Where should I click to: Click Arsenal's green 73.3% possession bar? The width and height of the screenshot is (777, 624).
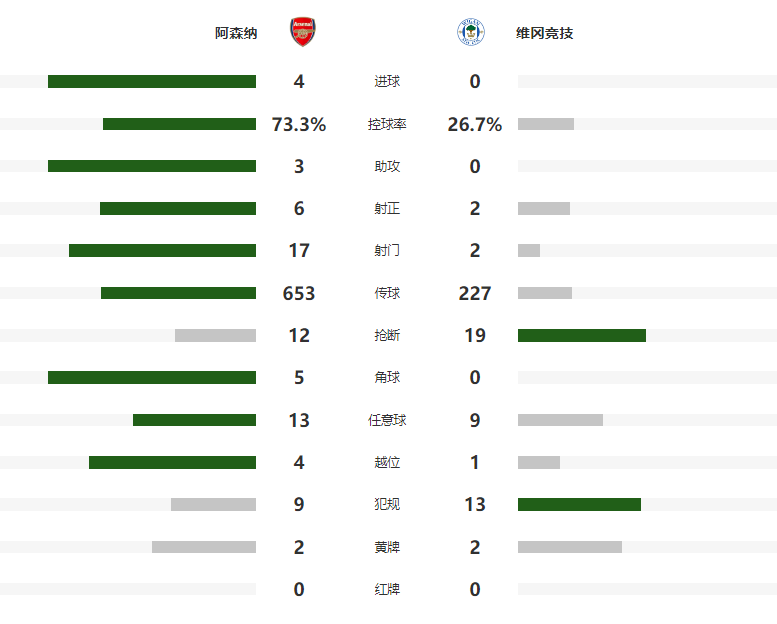pos(179,124)
